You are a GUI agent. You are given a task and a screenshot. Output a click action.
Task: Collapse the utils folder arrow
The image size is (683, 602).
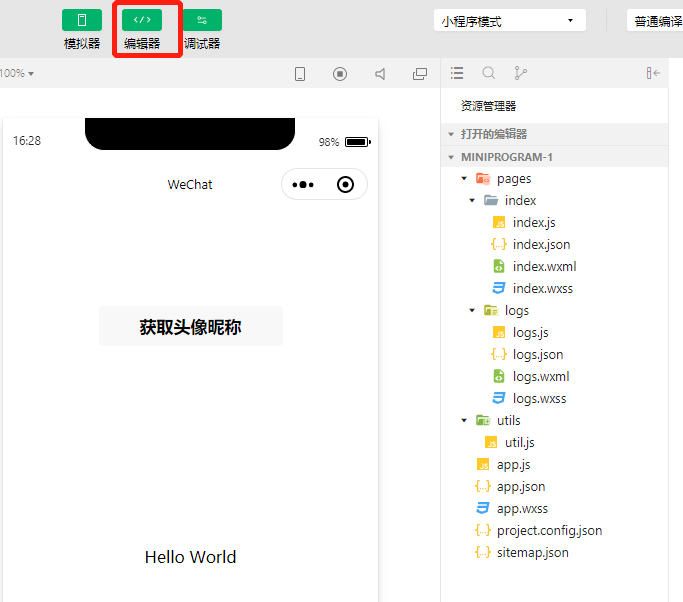(464, 420)
